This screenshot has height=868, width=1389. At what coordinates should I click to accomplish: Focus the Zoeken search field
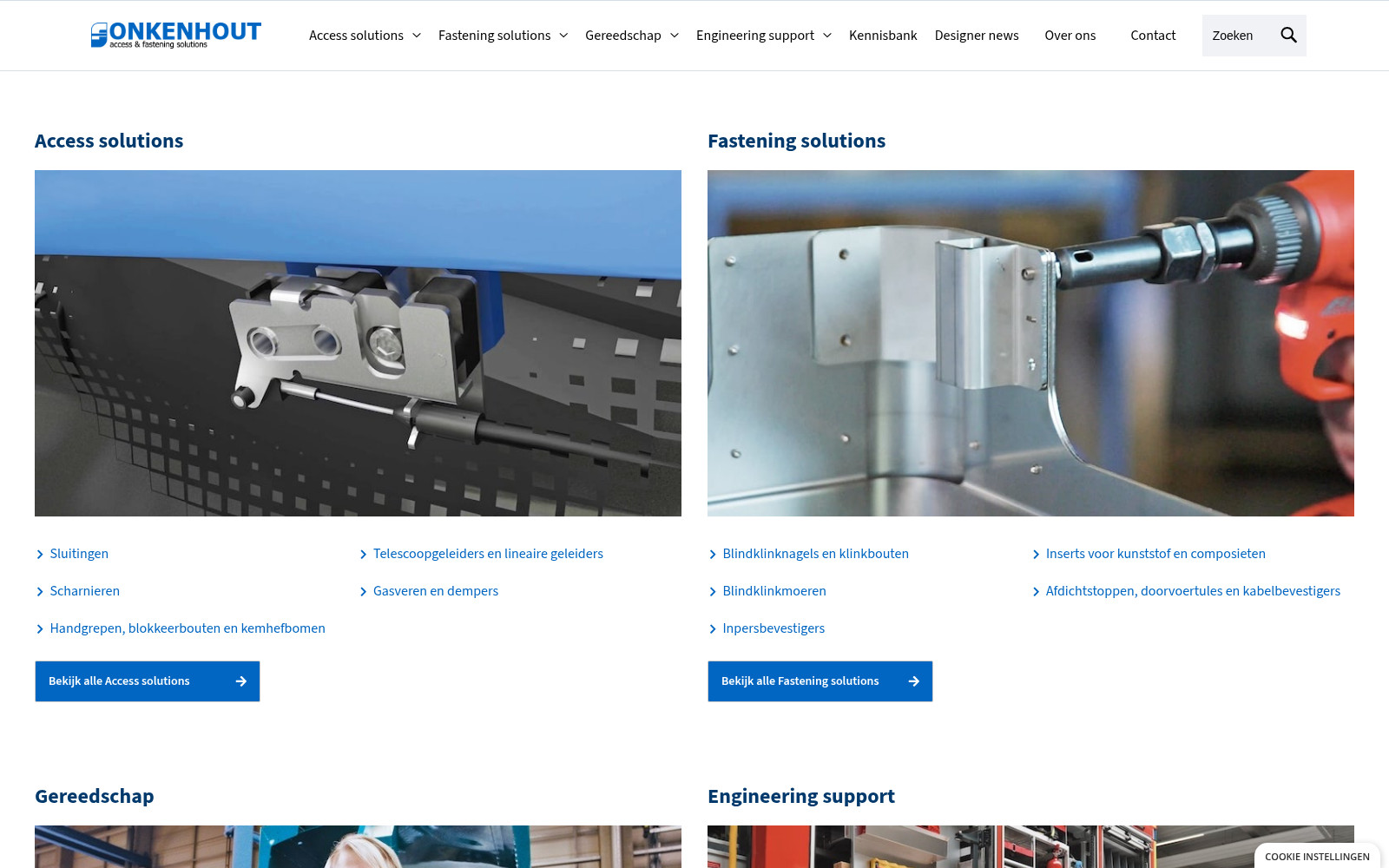coord(1237,36)
